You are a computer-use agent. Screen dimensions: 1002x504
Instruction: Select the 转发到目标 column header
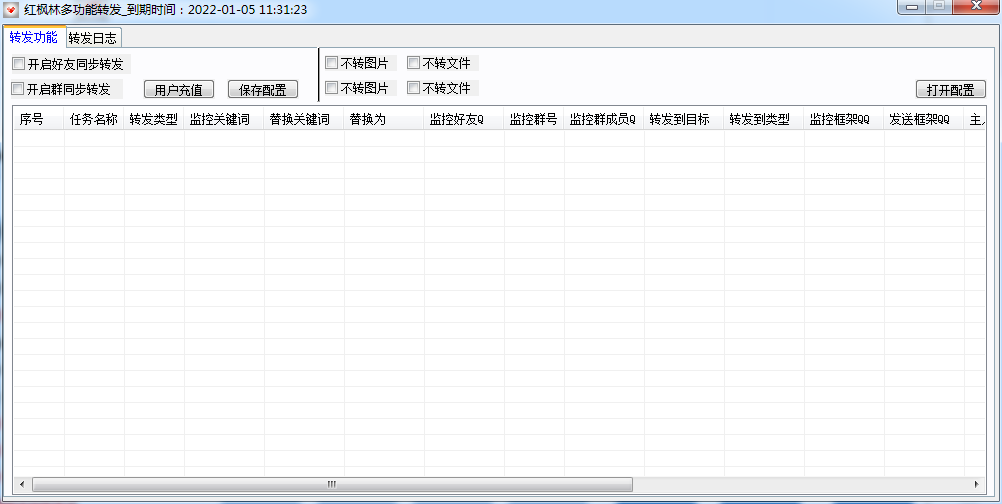pyautogui.click(x=680, y=120)
